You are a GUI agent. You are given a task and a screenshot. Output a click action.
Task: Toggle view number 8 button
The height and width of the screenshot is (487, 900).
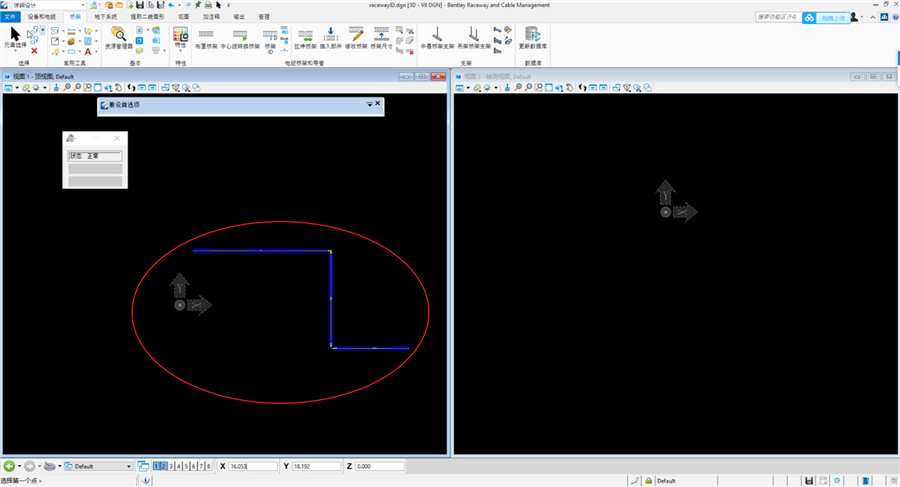click(x=208, y=466)
